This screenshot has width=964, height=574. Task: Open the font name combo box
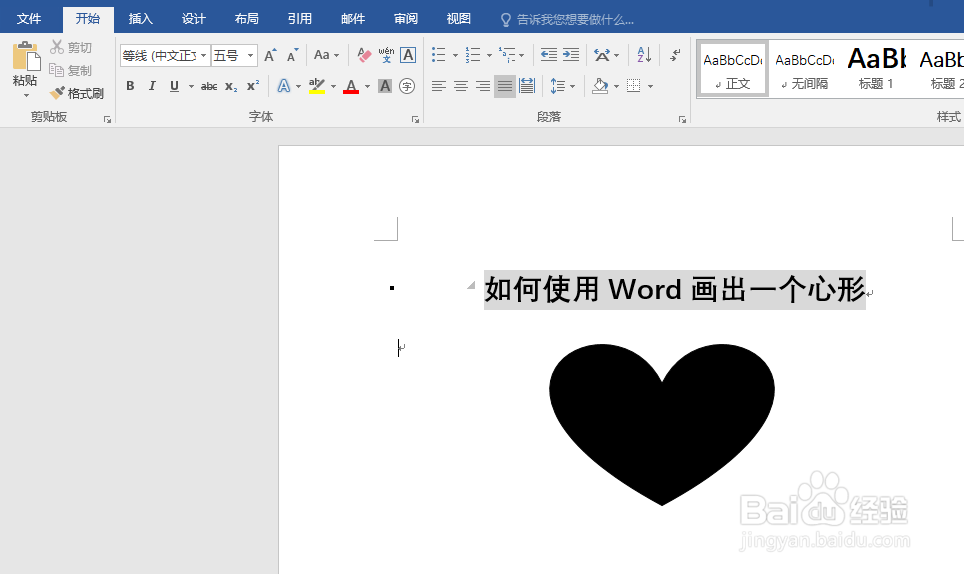point(165,56)
